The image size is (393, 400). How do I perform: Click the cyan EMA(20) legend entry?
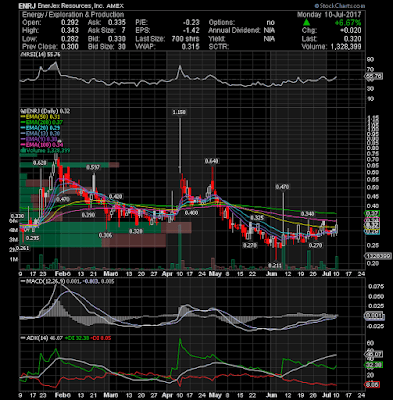pyautogui.click(x=40, y=128)
